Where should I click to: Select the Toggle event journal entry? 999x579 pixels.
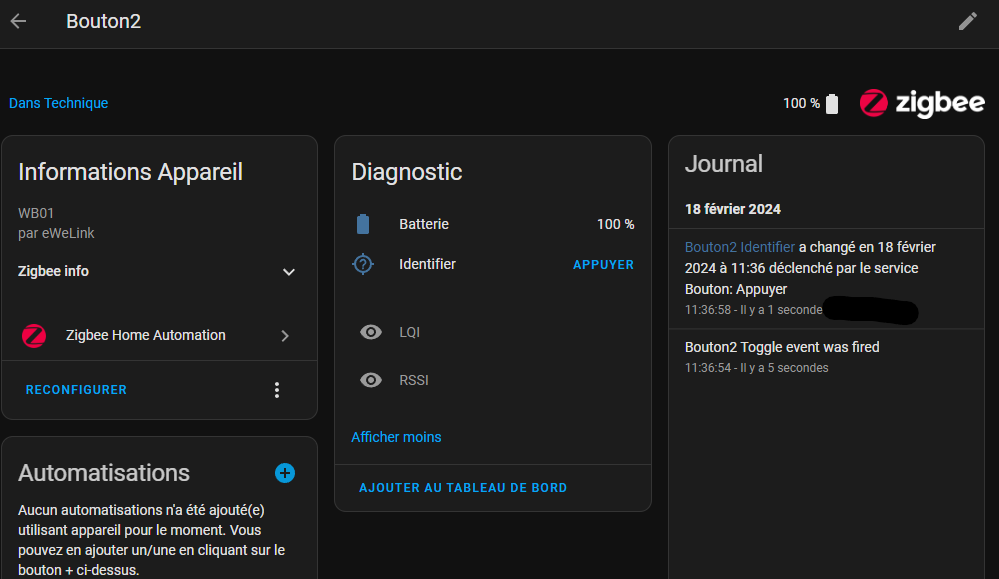[x=782, y=347]
